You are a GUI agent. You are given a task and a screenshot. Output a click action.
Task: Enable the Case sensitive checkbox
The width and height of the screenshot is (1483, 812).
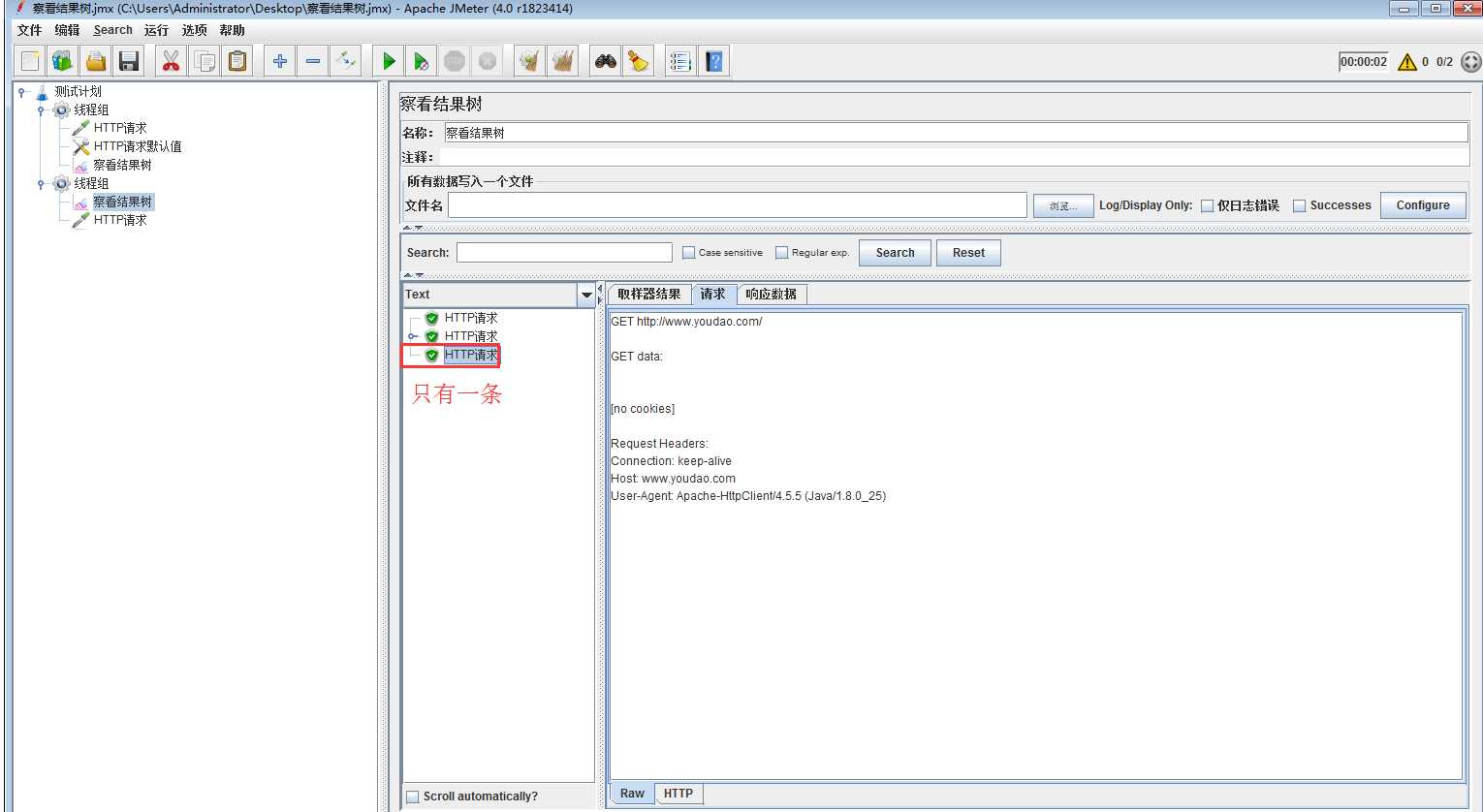point(688,253)
